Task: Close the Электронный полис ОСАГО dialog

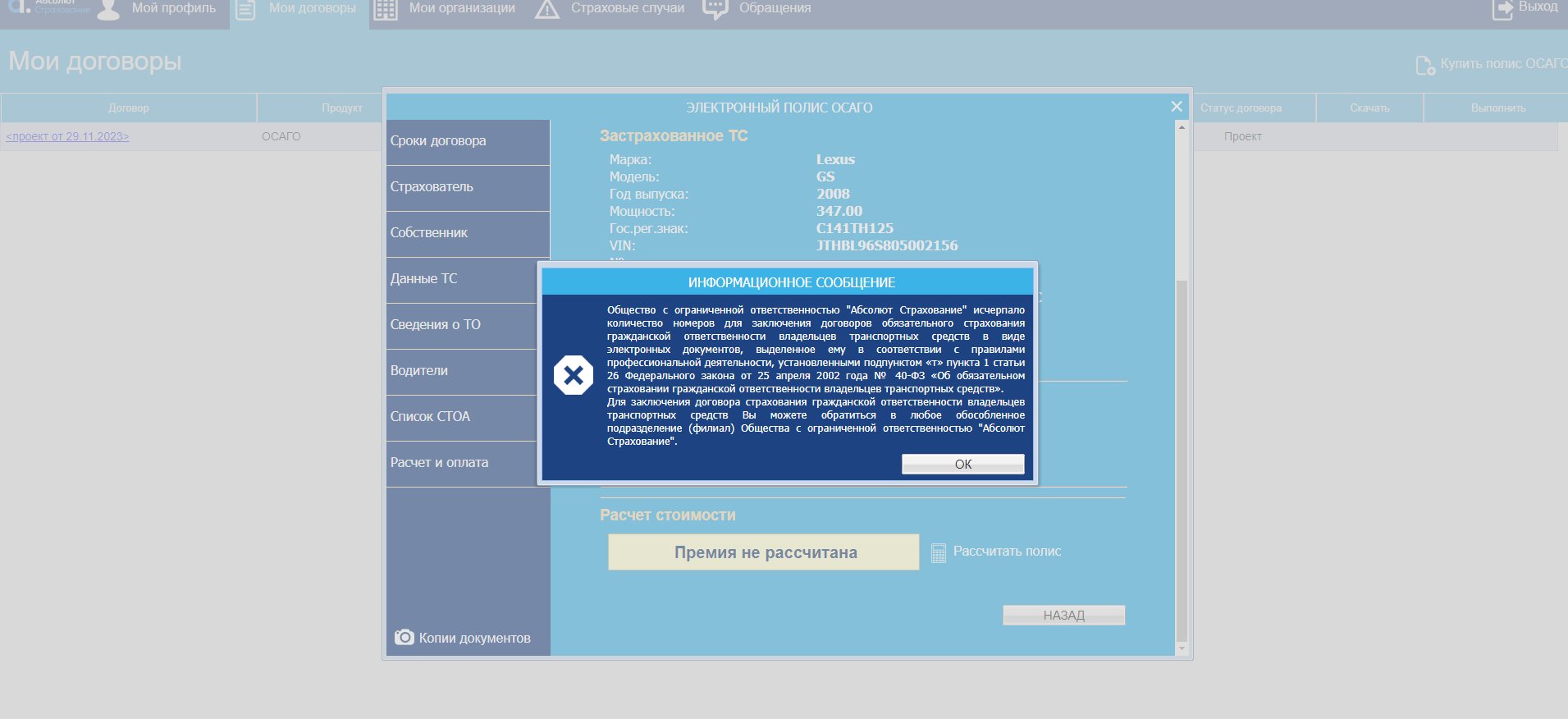Action: point(1177,106)
